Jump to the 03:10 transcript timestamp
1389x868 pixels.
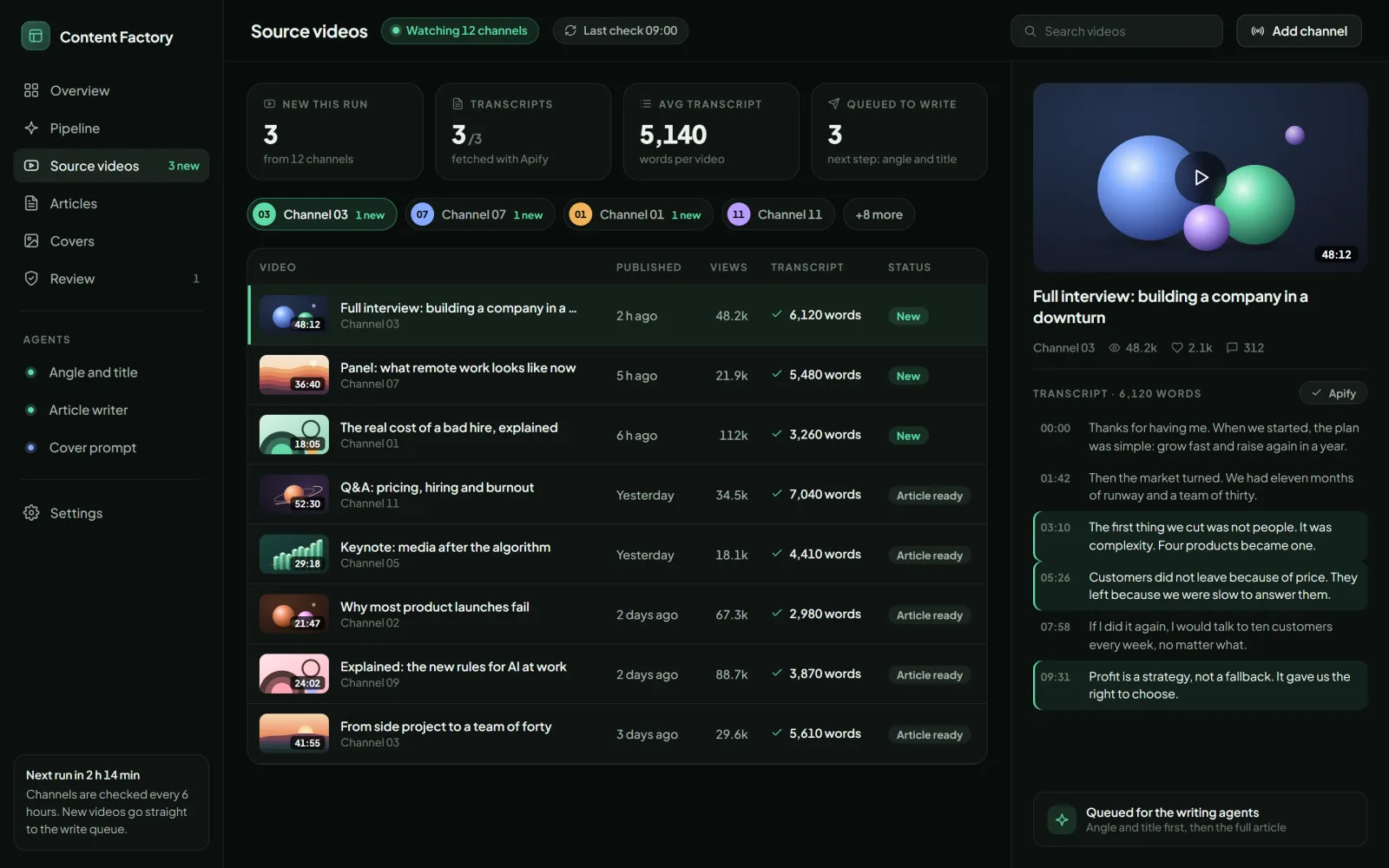click(x=1056, y=528)
